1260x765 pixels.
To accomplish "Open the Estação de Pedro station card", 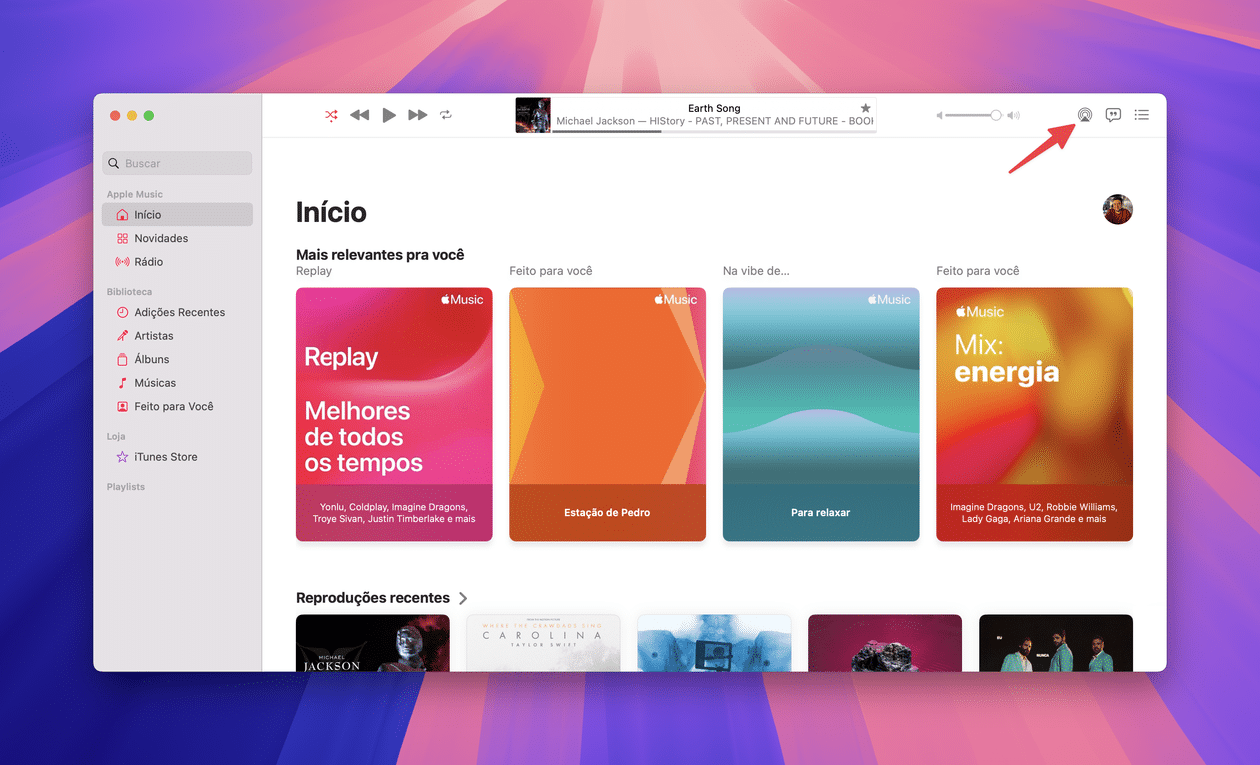I will tap(608, 414).
